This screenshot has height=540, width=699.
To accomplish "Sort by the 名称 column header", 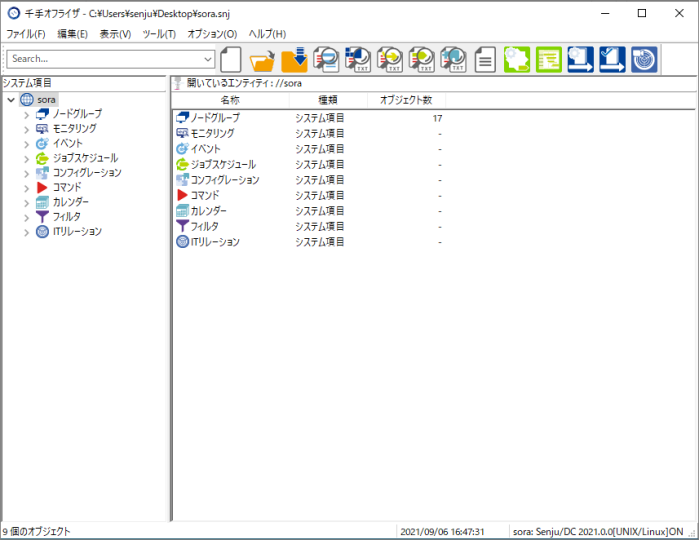I will [x=230, y=100].
